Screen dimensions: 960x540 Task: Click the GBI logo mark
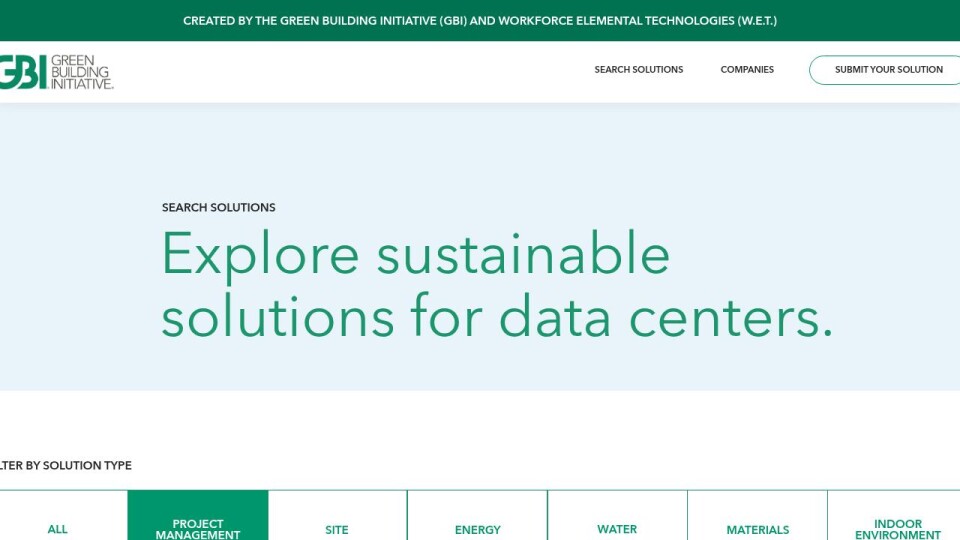coord(22,71)
